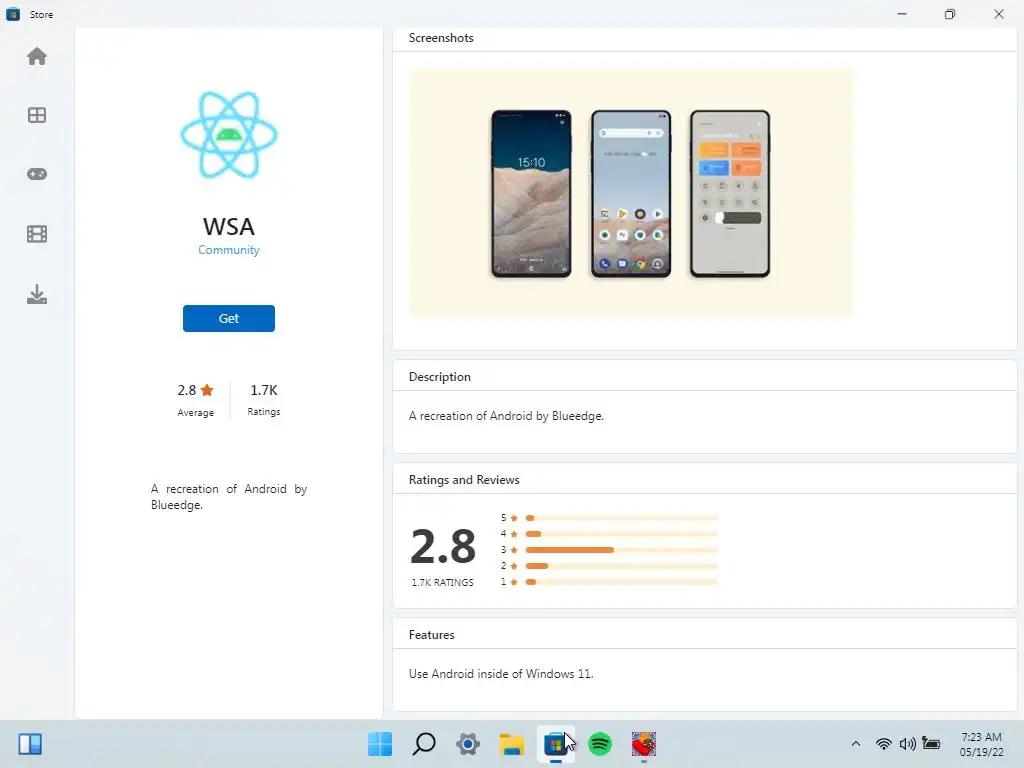The width and height of the screenshot is (1024, 768).
Task: Click the 1 star rating bar
Action: click(x=621, y=581)
